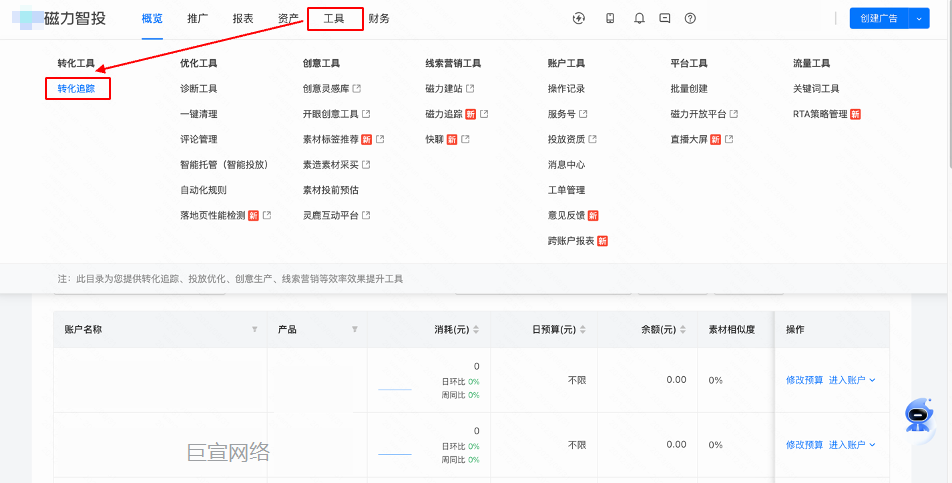The height and width of the screenshot is (483, 952).
Task: Filter by 产品 column funnel icon
Action: [x=355, y=329]
